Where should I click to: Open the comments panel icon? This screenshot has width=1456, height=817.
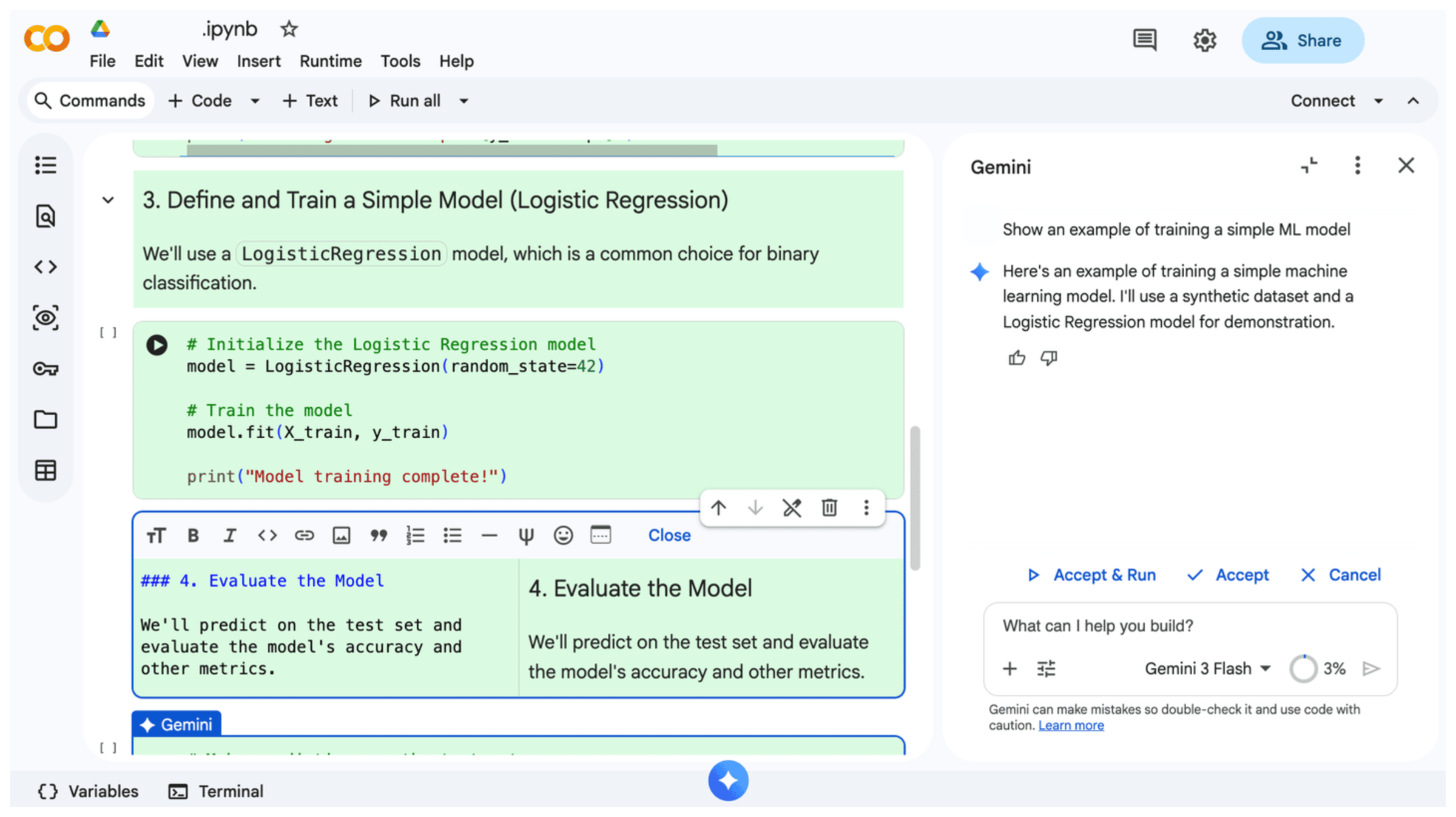tap(1145, 41)
